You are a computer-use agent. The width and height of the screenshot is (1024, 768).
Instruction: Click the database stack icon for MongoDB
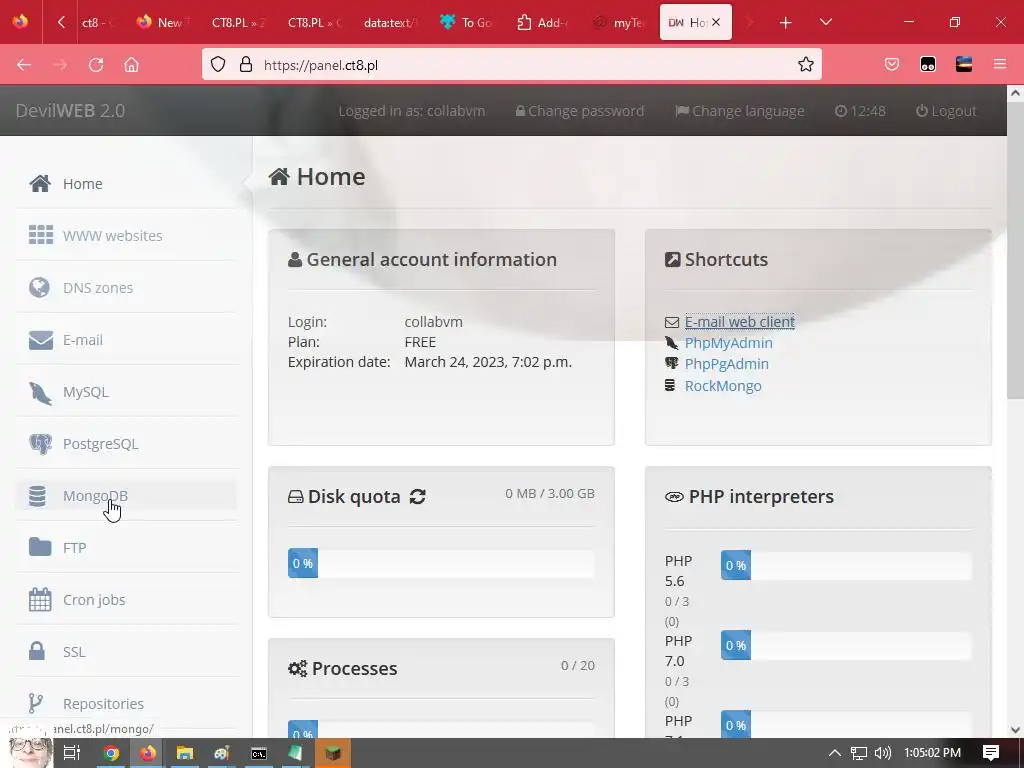37,496
